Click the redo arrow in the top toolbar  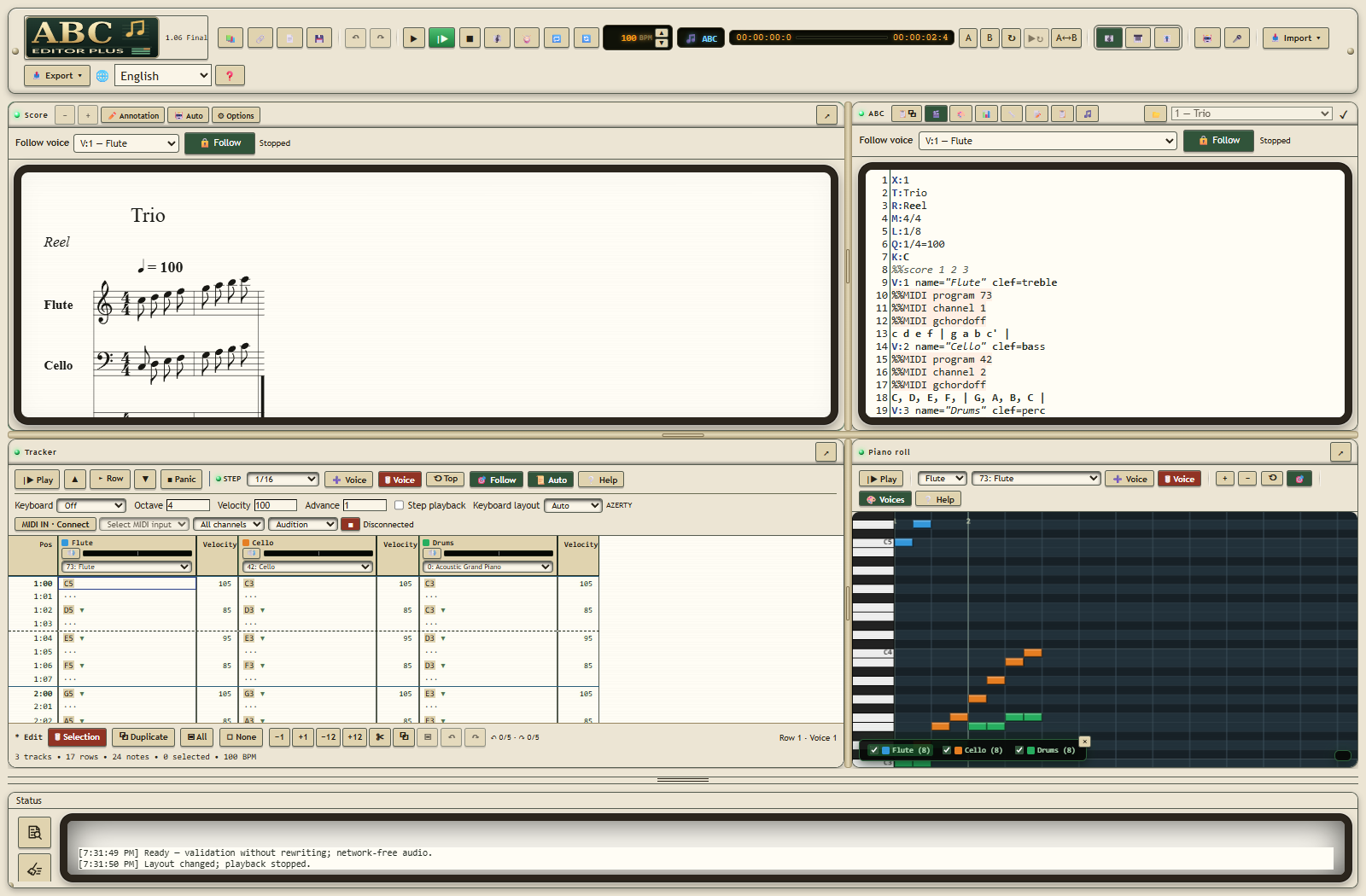[x=381, y=38]
